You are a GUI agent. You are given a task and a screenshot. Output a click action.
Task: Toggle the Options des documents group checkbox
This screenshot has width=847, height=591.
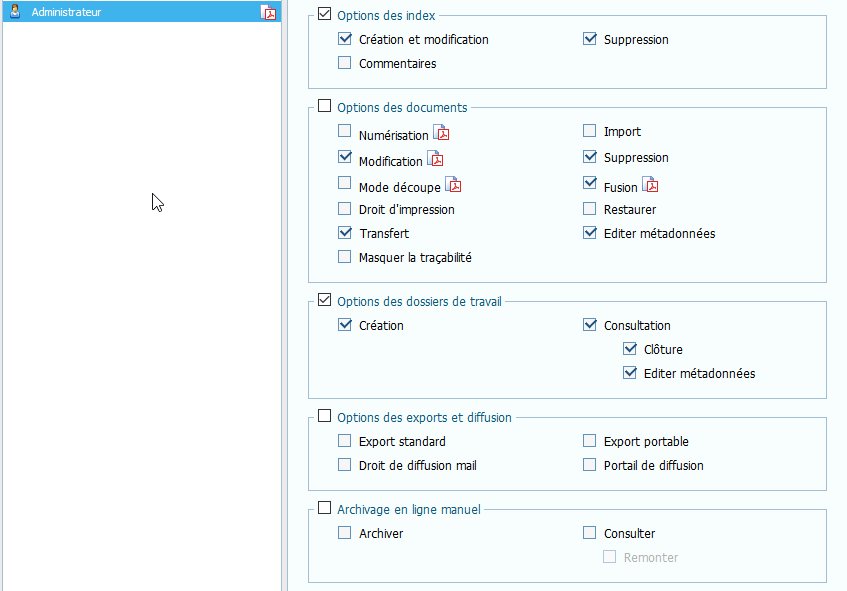[324, 106]
